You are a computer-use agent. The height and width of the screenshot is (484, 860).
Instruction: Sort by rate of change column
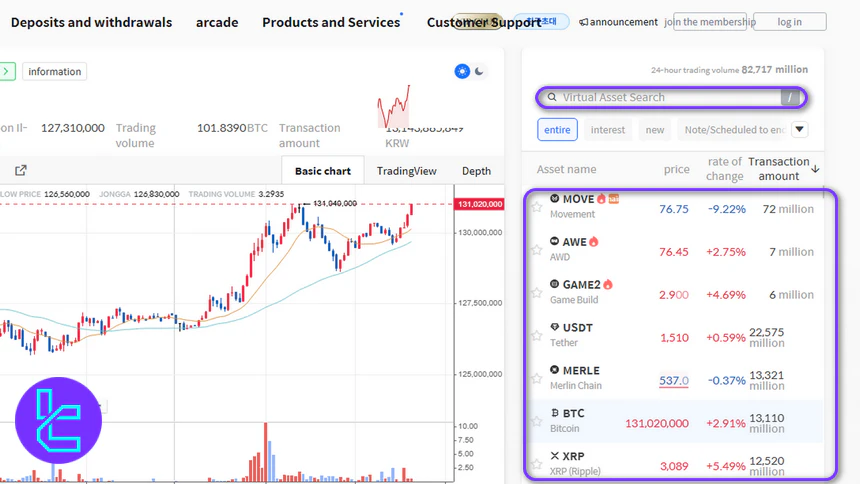(725, 169)
